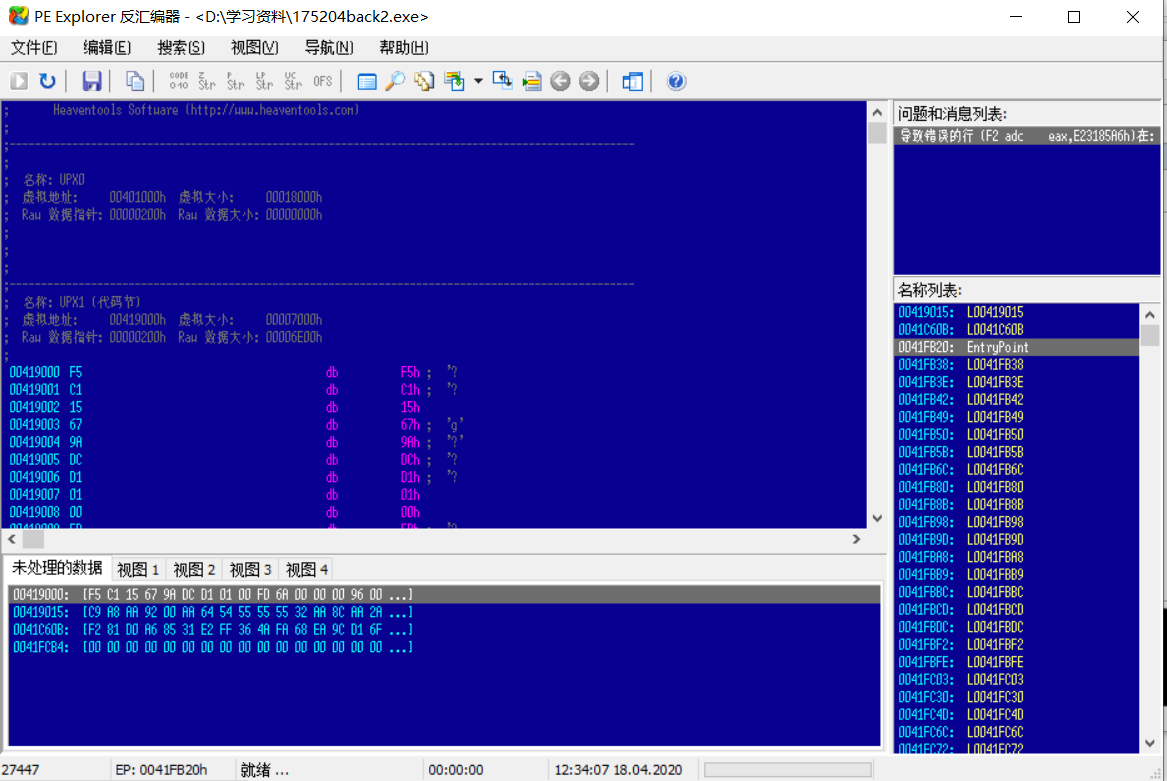The width and height of the screenshot is (1167, 781).
Task: Select name L0041FB38 in the name list
Action: (x=1017, y=364)
